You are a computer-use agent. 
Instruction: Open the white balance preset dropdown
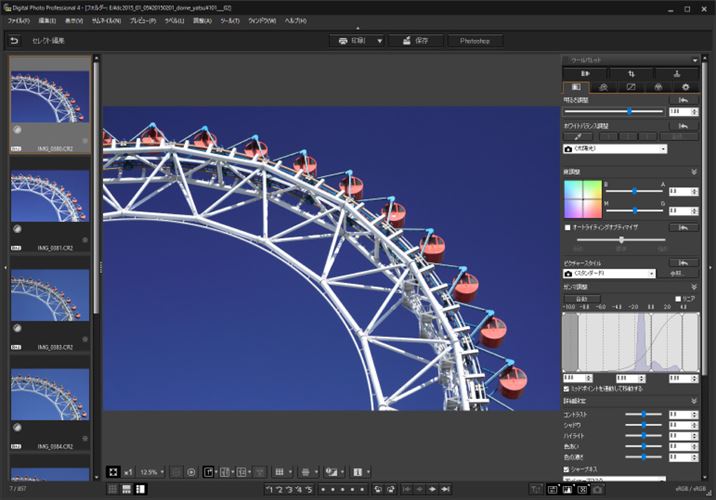(x=615, y=149)
